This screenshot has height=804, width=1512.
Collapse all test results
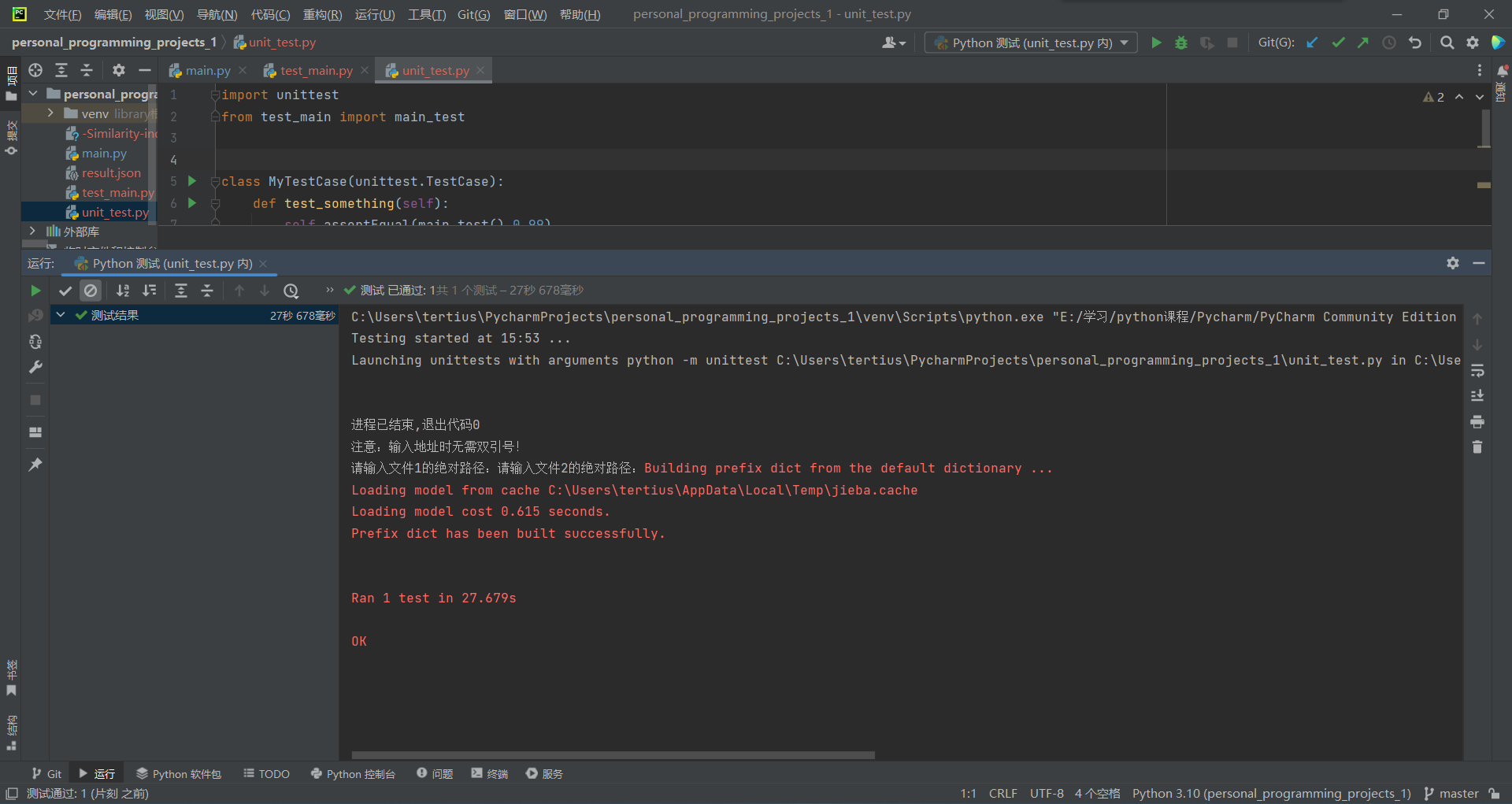click(207, 291)
